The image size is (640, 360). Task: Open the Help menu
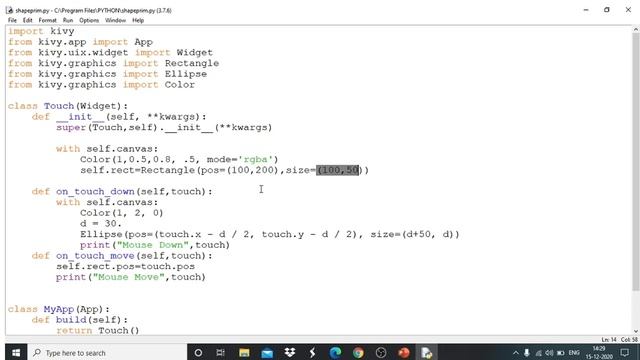(x=138, y=20)
